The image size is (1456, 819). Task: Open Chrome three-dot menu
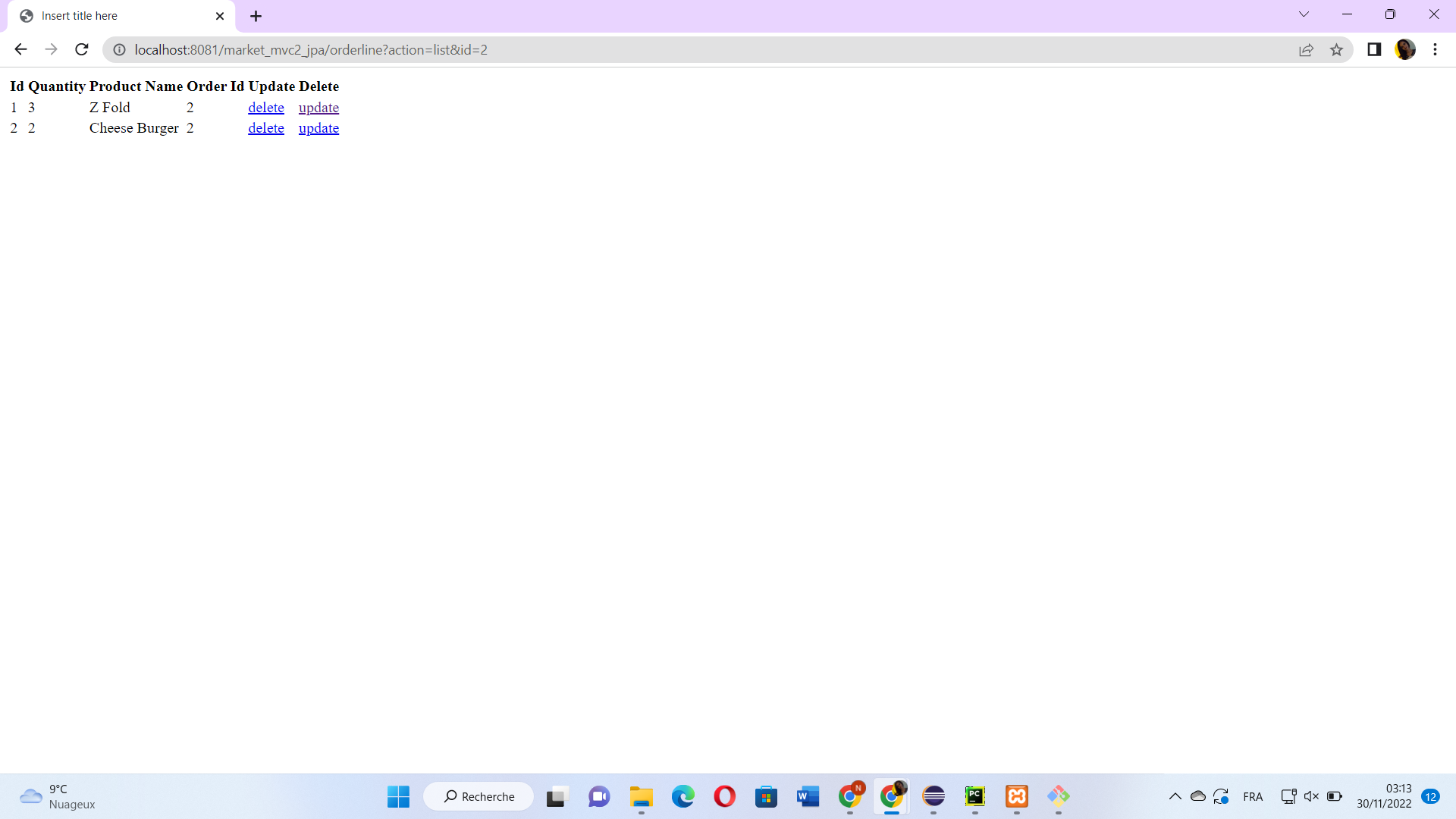pyautogui.click(x=1435, y=49)
